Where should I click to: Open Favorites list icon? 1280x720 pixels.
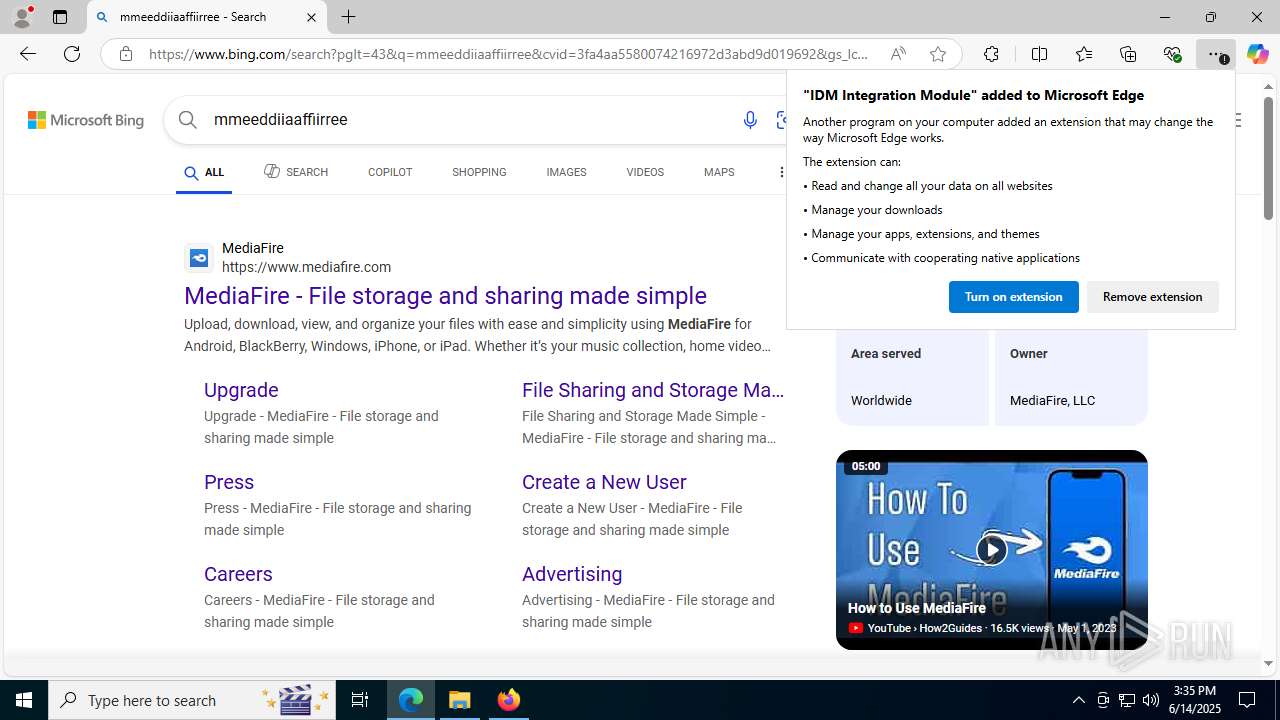pyautogui.click(x=1084, y=54)
